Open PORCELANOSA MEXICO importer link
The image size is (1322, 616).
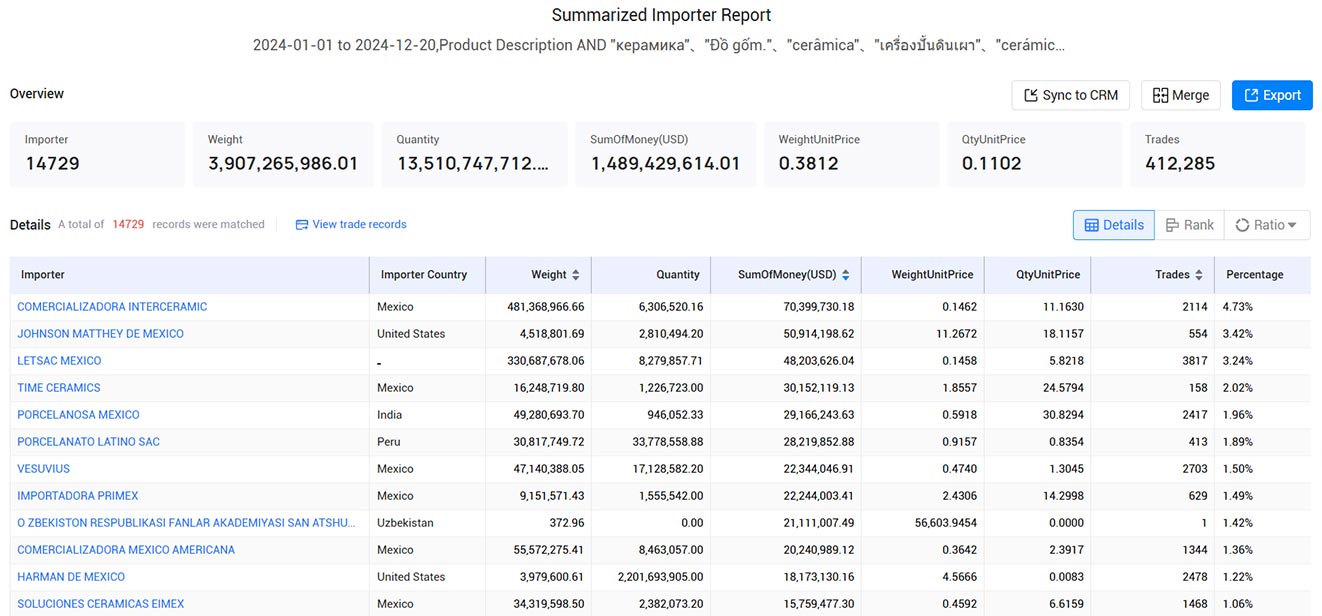click(x=78, y=415)
